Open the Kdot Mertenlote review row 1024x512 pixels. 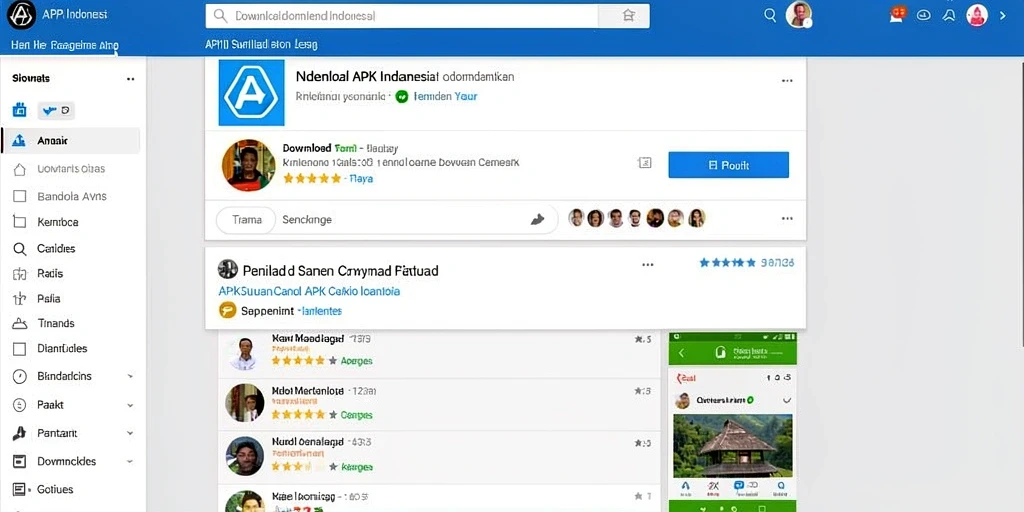tap(439, 404)
